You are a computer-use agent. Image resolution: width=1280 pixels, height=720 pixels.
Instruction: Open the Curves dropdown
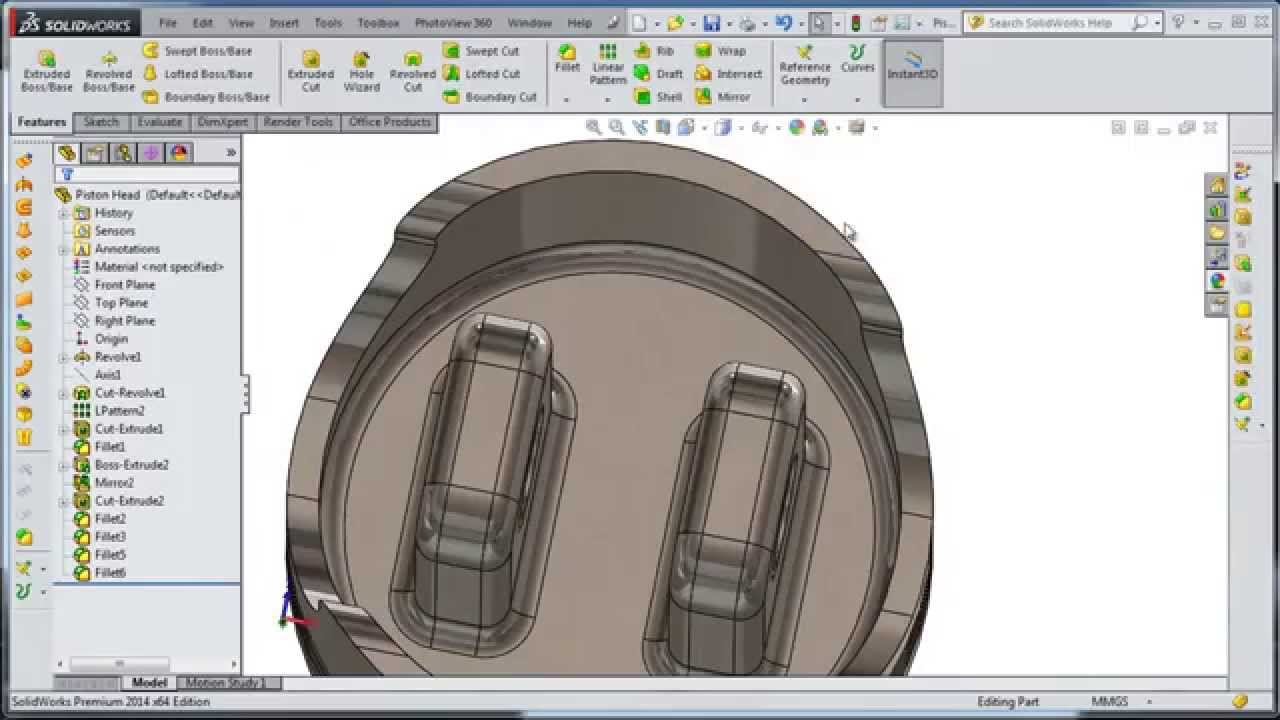point(857,99)
